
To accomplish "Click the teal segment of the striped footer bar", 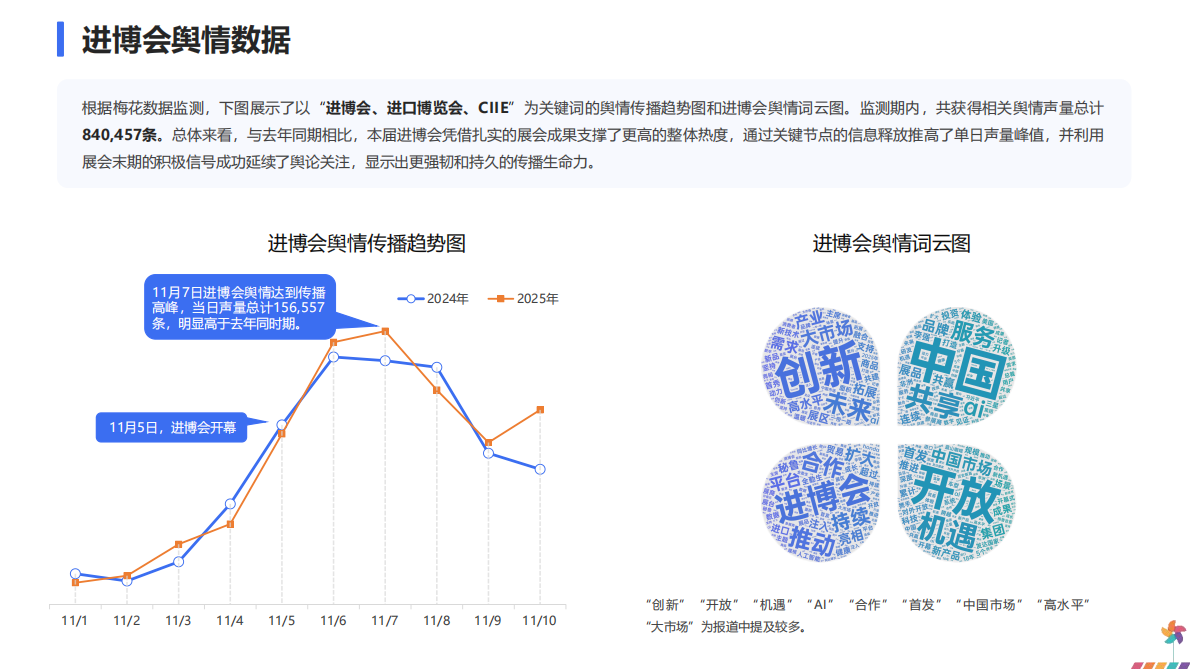I will tap(1172, 665).
